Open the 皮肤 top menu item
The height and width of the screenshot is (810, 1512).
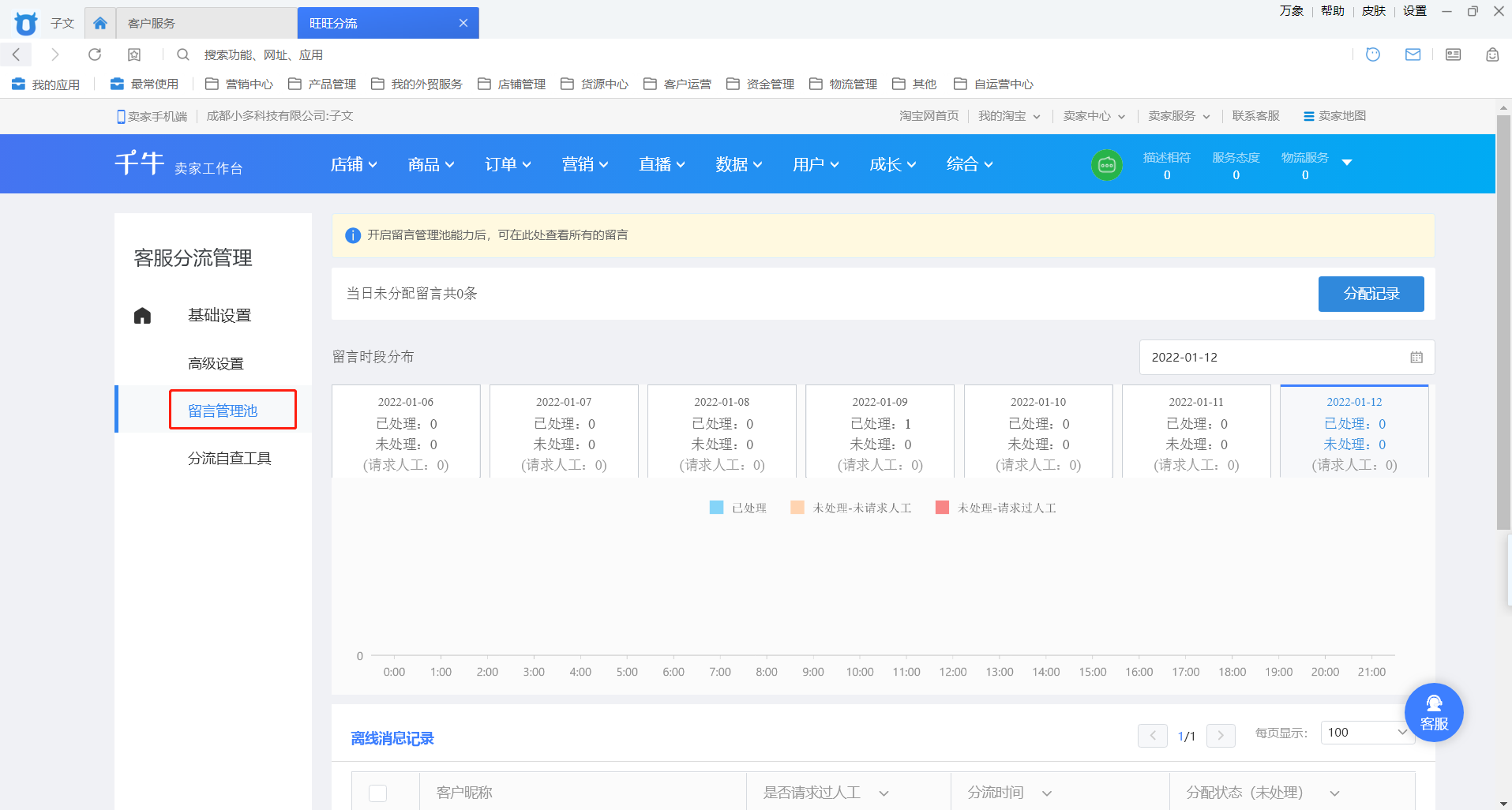click(1374, 11)
